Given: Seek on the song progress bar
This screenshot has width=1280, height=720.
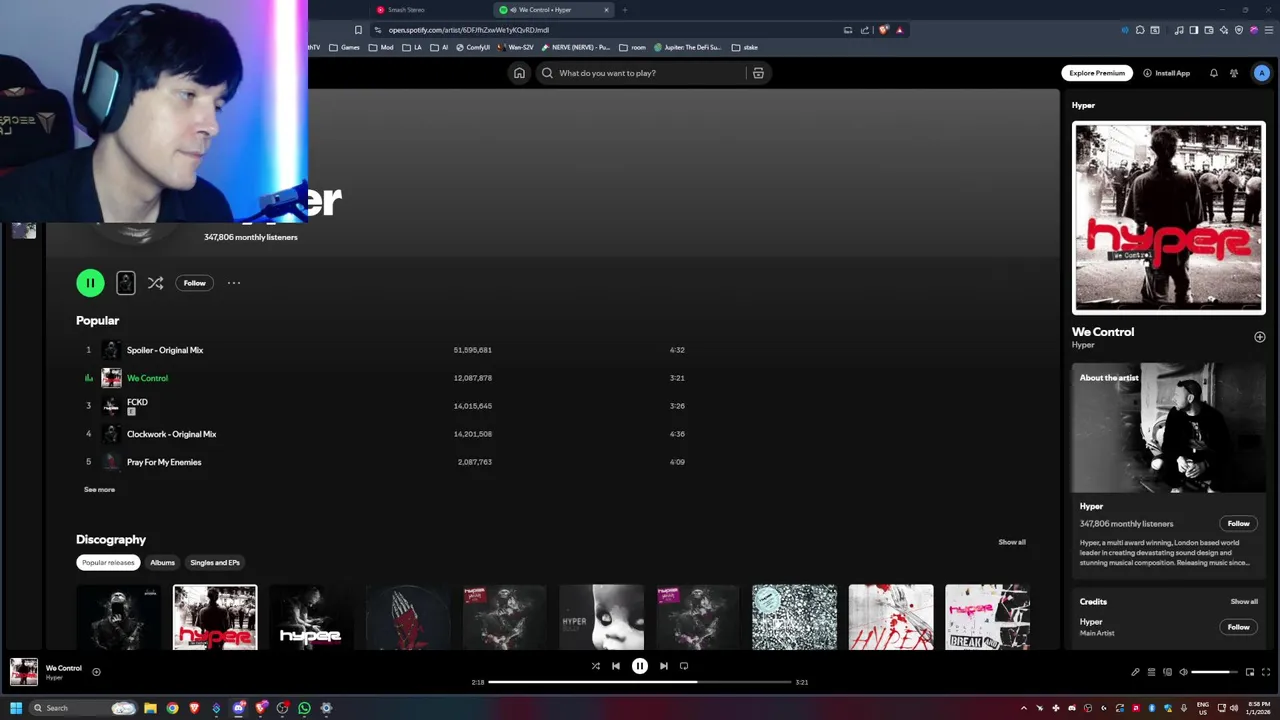Looking at the screenshot, I should pos(640,682).
